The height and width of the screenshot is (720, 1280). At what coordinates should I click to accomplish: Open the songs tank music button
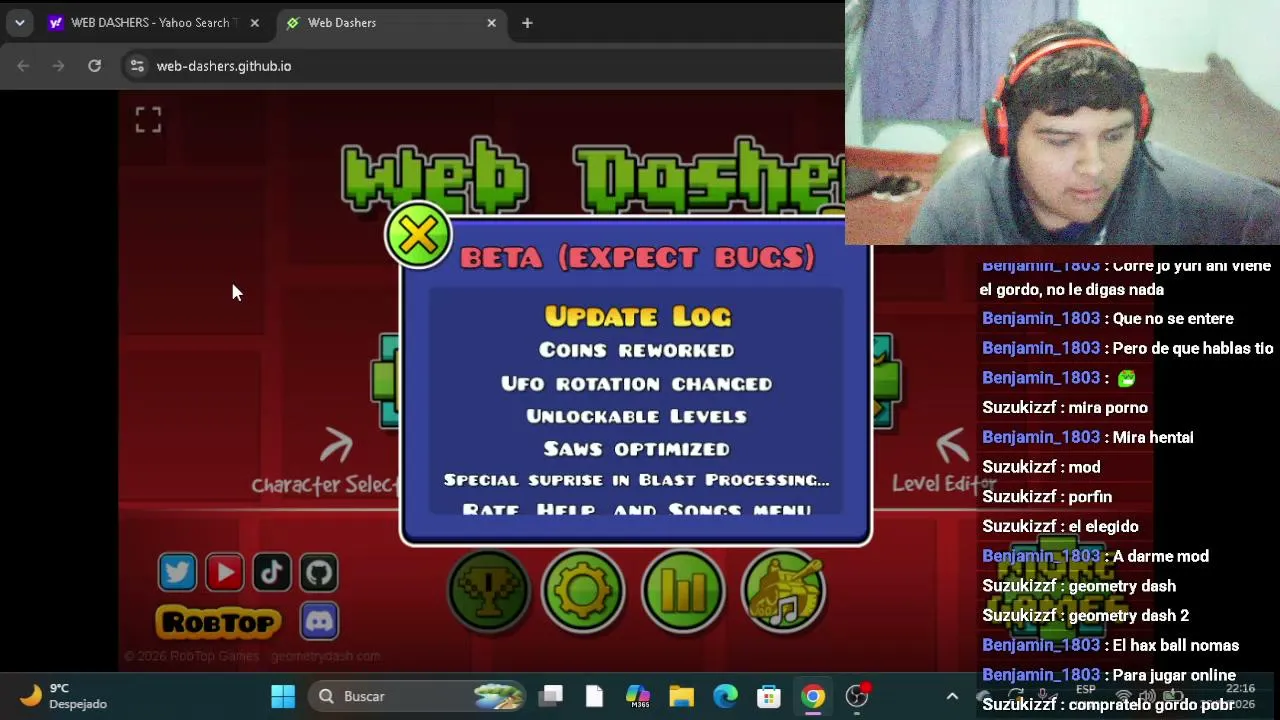(783, 591)
